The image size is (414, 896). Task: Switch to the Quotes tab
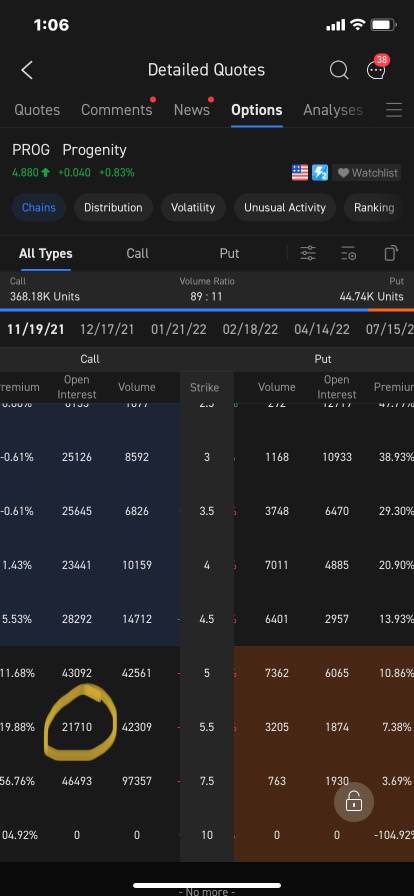(37, 110)
